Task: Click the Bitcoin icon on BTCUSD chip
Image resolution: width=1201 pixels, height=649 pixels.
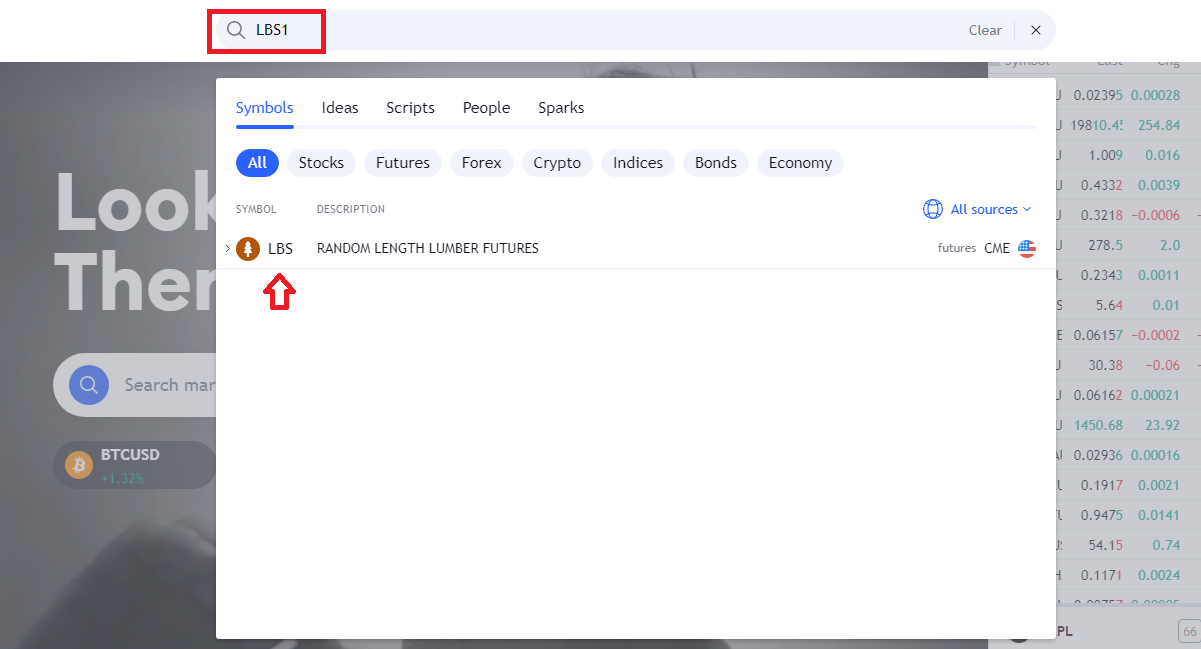Action: click(x=79, y=465)
